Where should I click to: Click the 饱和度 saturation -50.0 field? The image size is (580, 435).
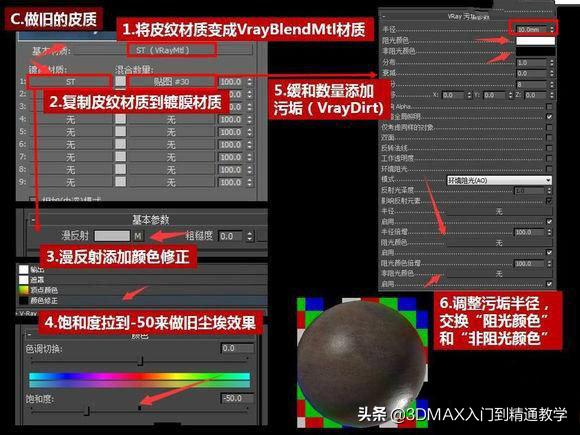[237, 398]
